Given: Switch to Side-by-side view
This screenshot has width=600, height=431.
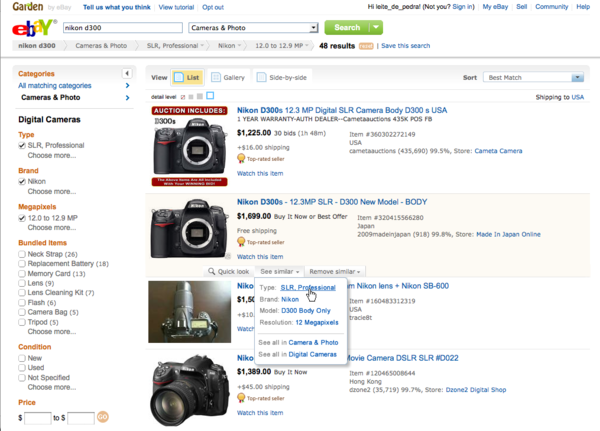Looking at the screenshot, I should pyautogui.click(x=282, y=77).
